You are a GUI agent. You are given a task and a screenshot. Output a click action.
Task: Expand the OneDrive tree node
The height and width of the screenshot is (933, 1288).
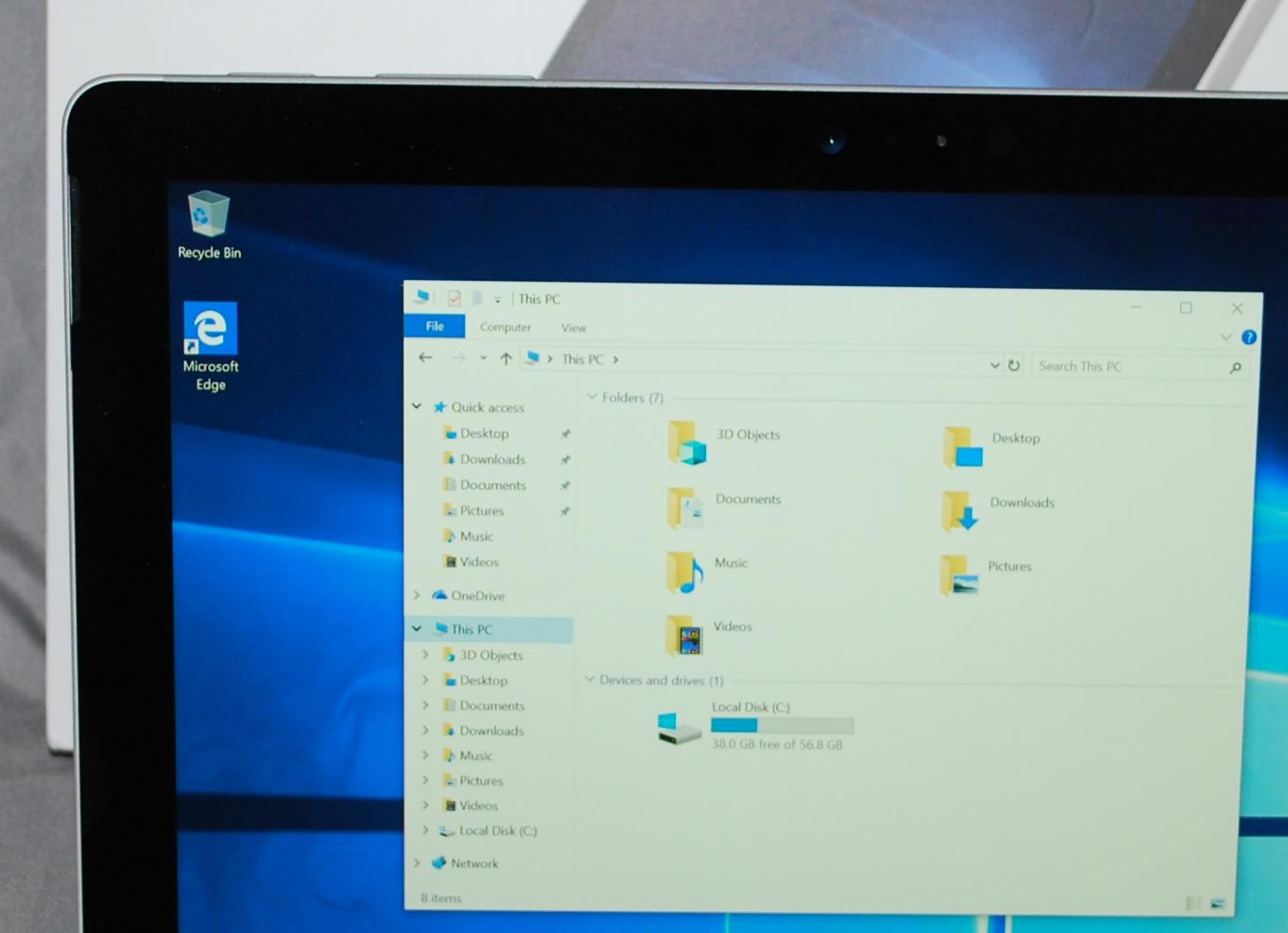416,595
